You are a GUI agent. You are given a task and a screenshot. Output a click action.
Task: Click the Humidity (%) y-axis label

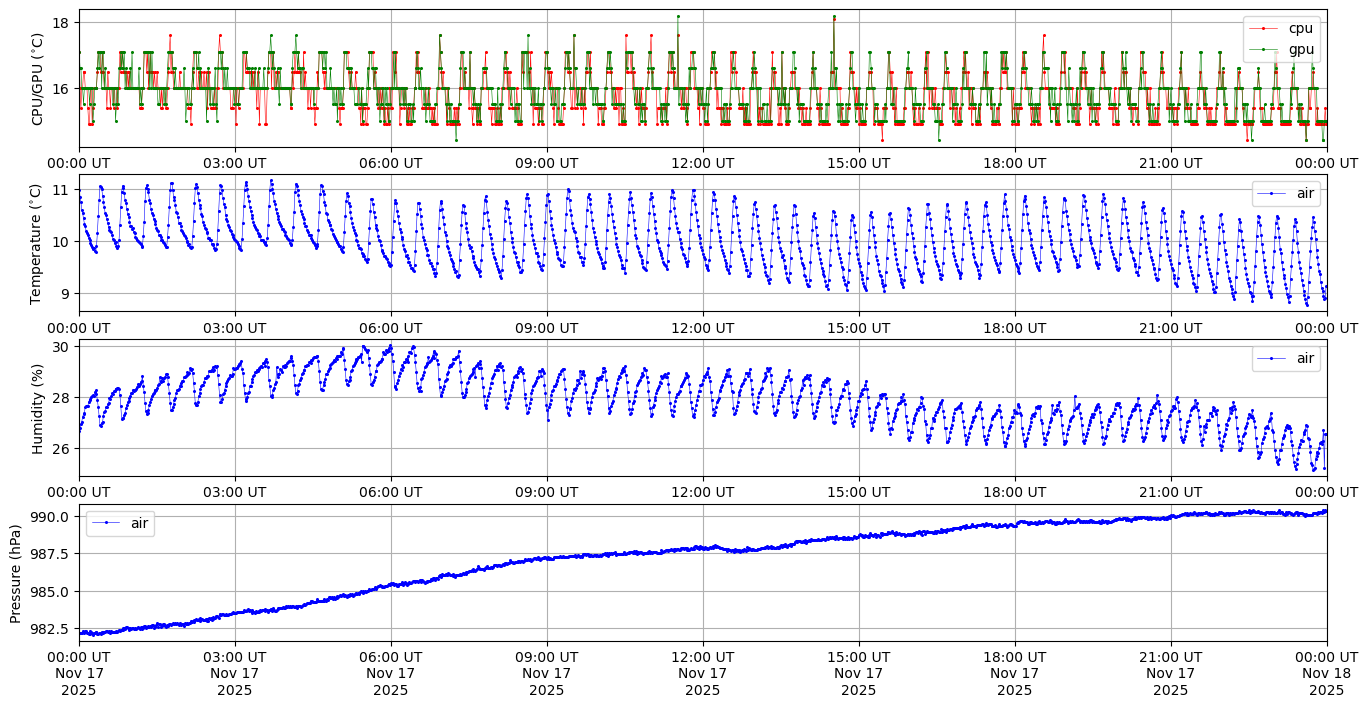pos(38,408)
